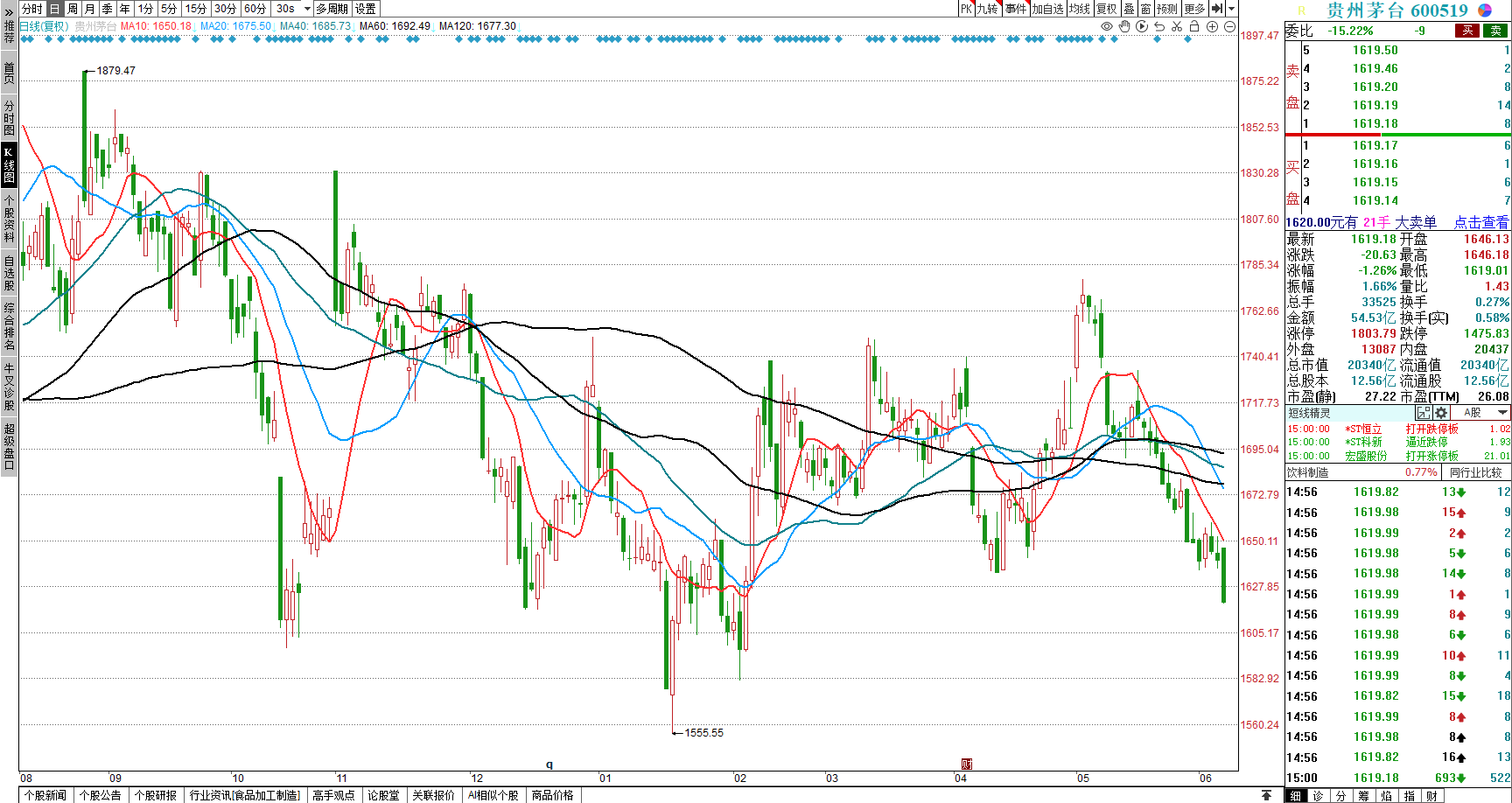Viewport: 1512px width, 803px height.
Task: Click the pie chart icon beside 600519
Action: [x=1485, y=10]
